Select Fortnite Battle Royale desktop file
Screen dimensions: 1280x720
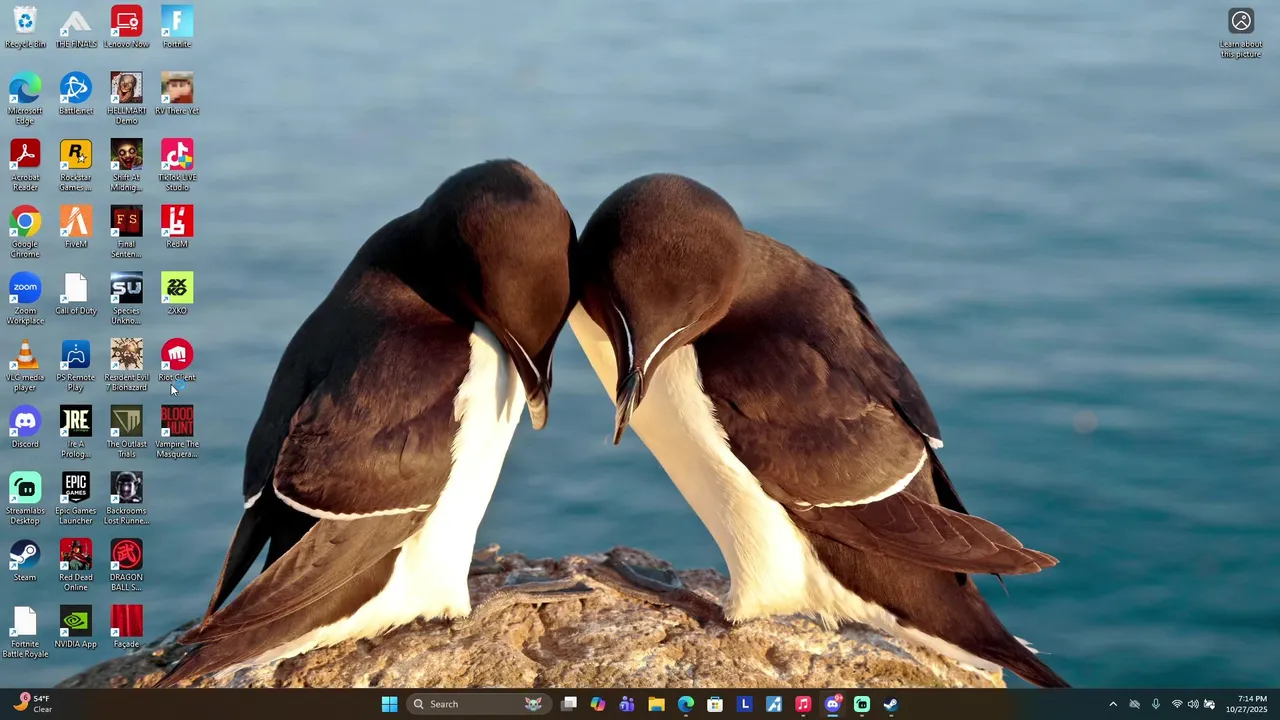[25, 632]
